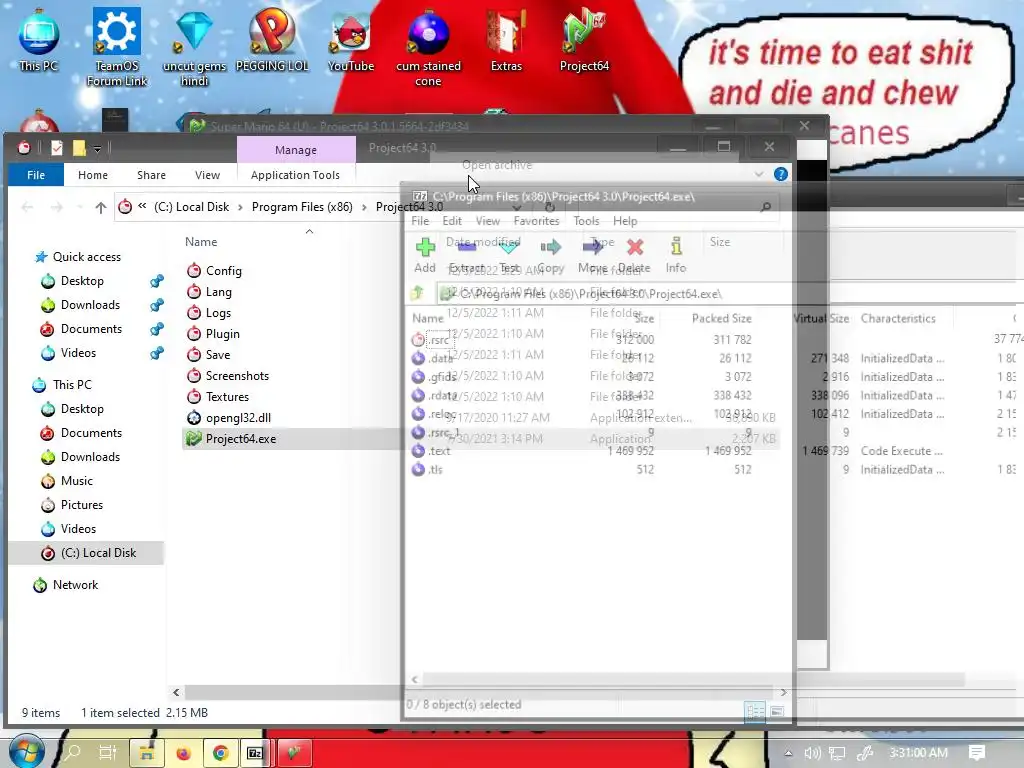Click the 7-Zip Info button
Viewport: 1024px width, 768px height.
pos(676,255)
